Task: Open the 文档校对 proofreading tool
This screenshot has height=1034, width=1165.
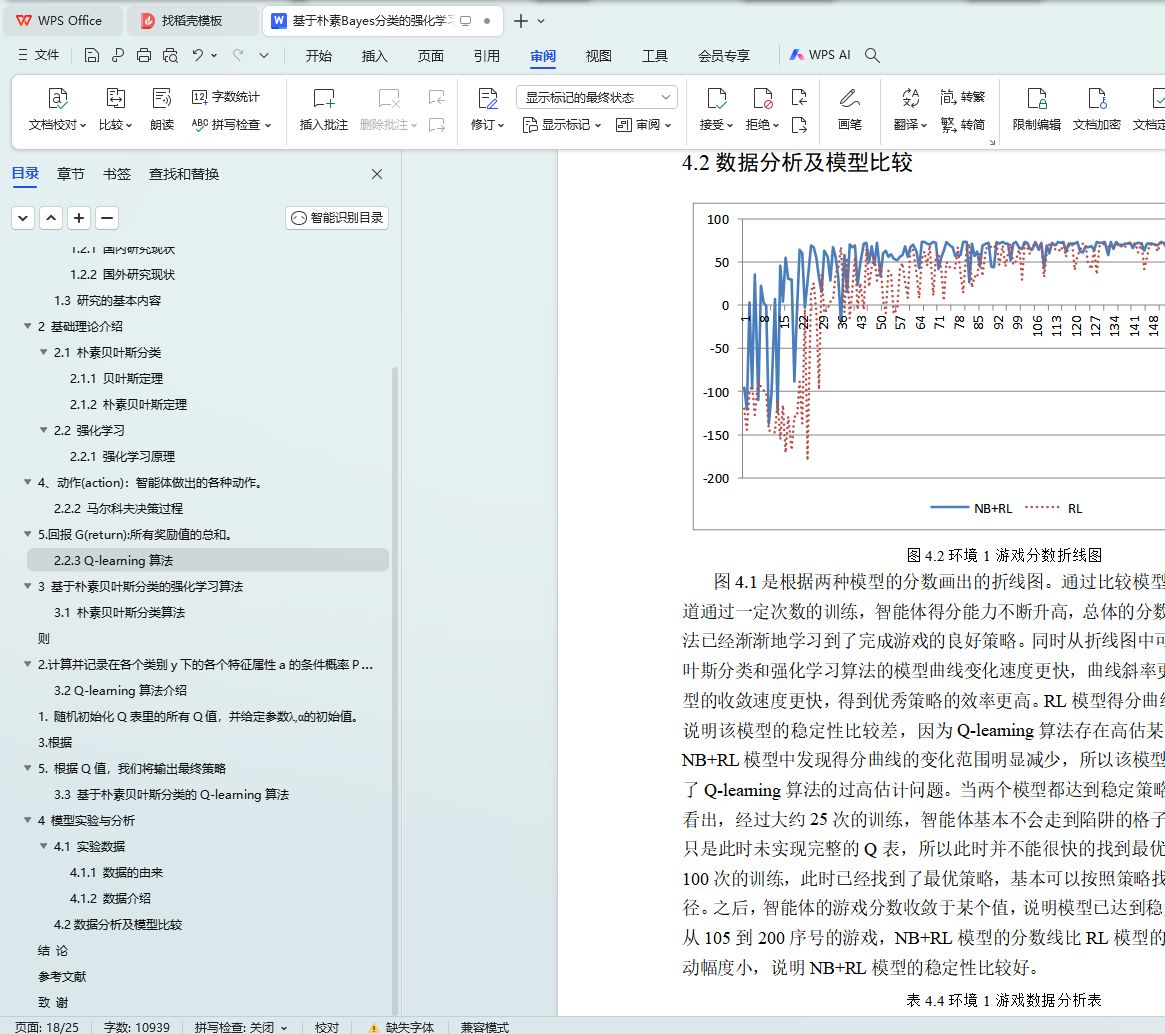Action: [57, 108]
